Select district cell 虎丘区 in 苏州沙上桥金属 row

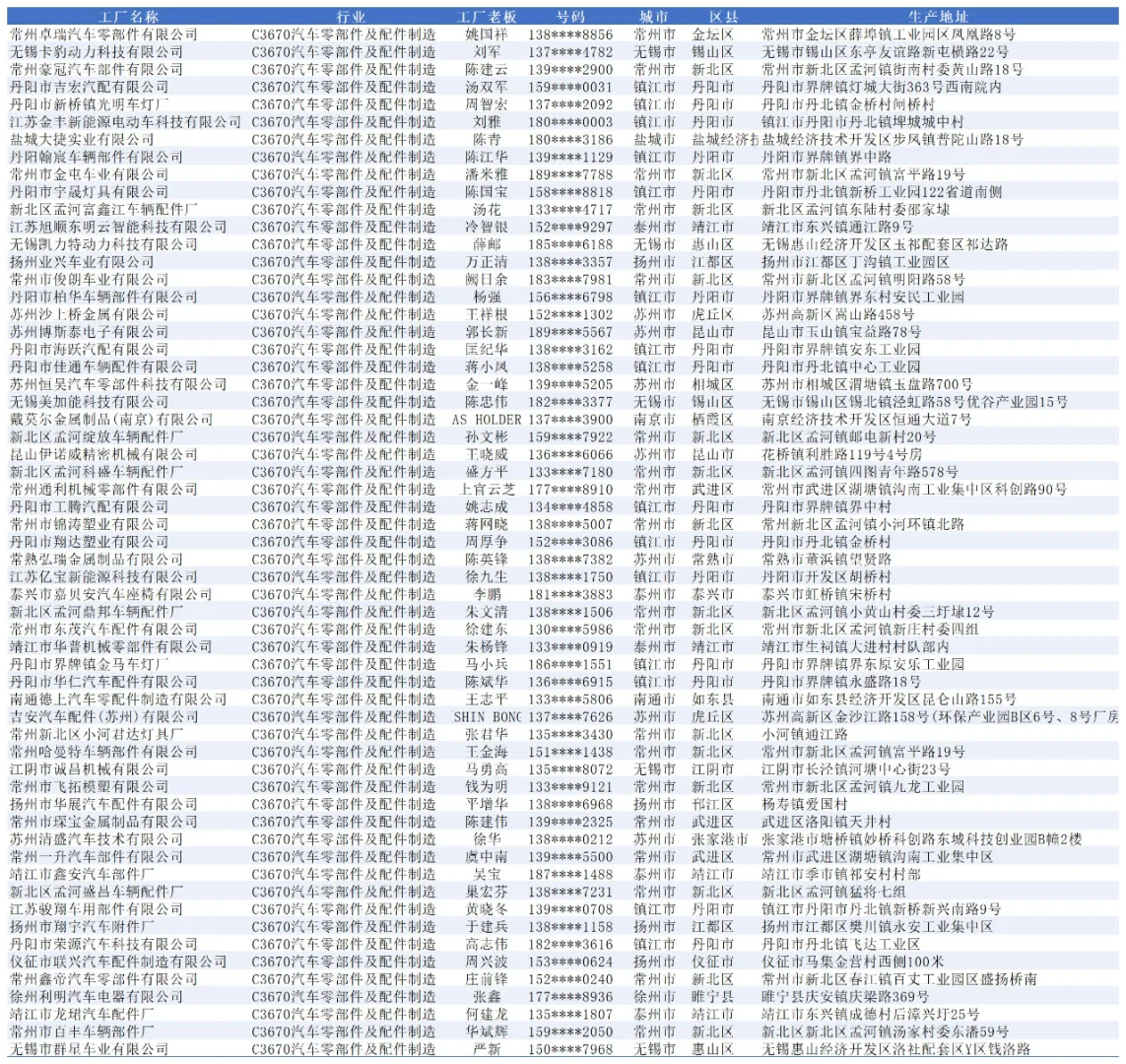click(712, 314)
